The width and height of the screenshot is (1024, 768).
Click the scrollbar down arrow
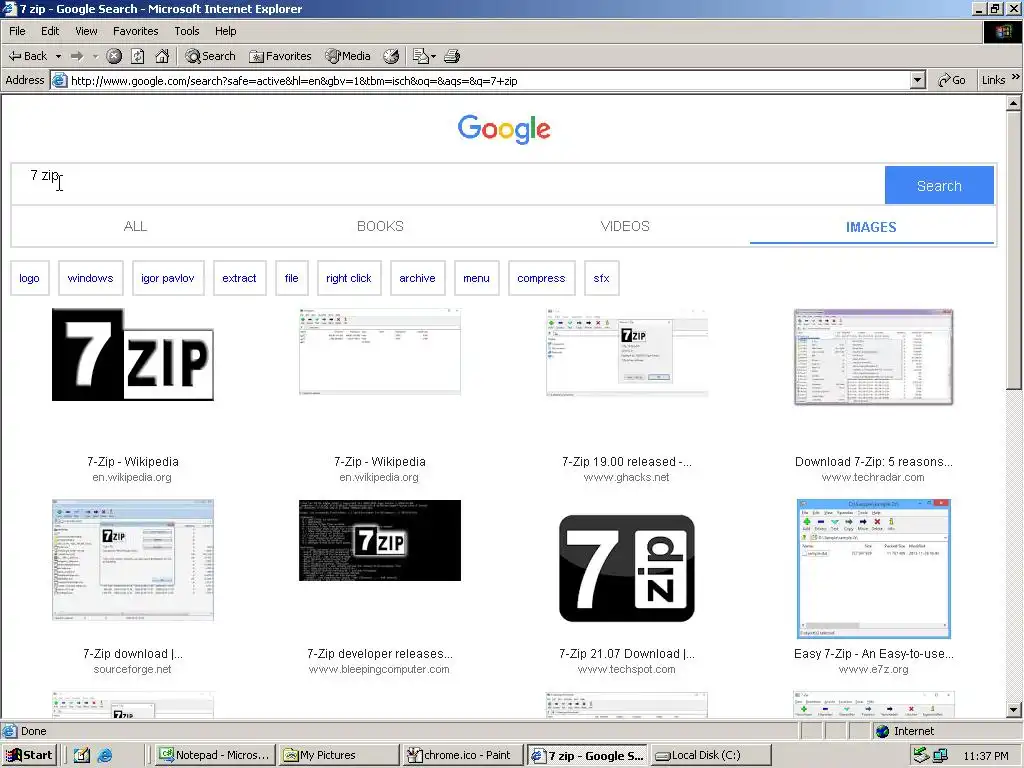click(1013, 710)
